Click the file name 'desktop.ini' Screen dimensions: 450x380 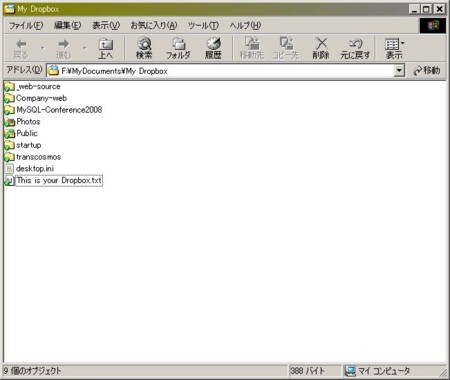(35, 169)
